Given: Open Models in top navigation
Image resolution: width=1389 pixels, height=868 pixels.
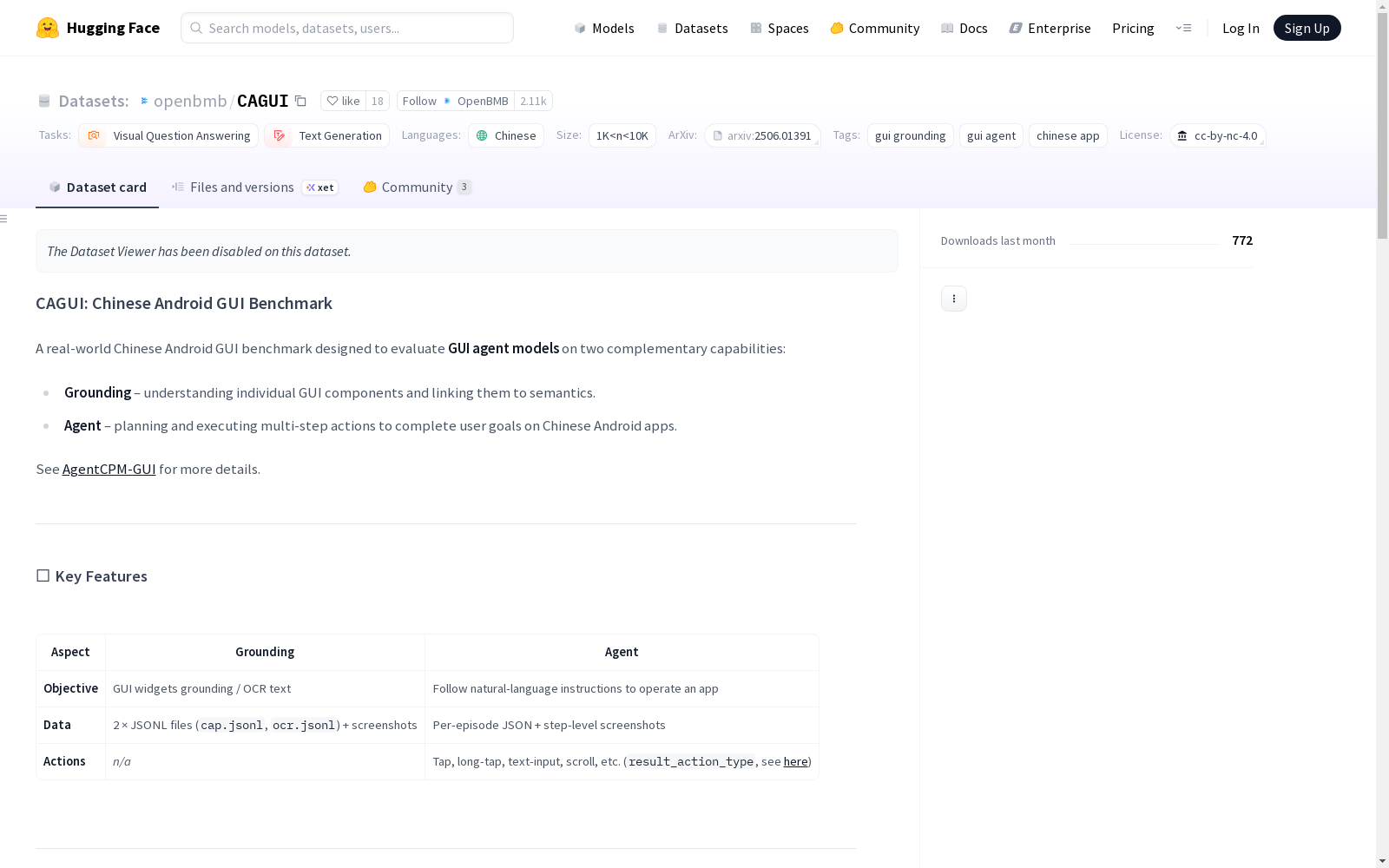Looking at the screenshot, I should [604, 28].
